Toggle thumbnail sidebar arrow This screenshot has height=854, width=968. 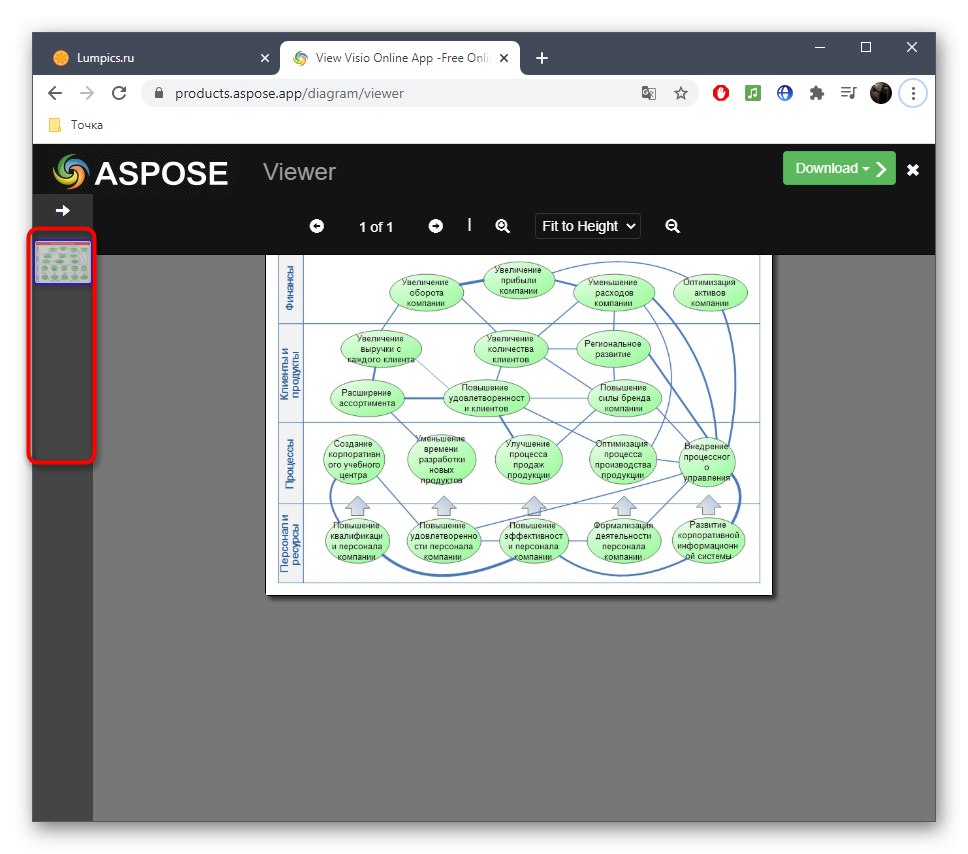pos(62,211)
